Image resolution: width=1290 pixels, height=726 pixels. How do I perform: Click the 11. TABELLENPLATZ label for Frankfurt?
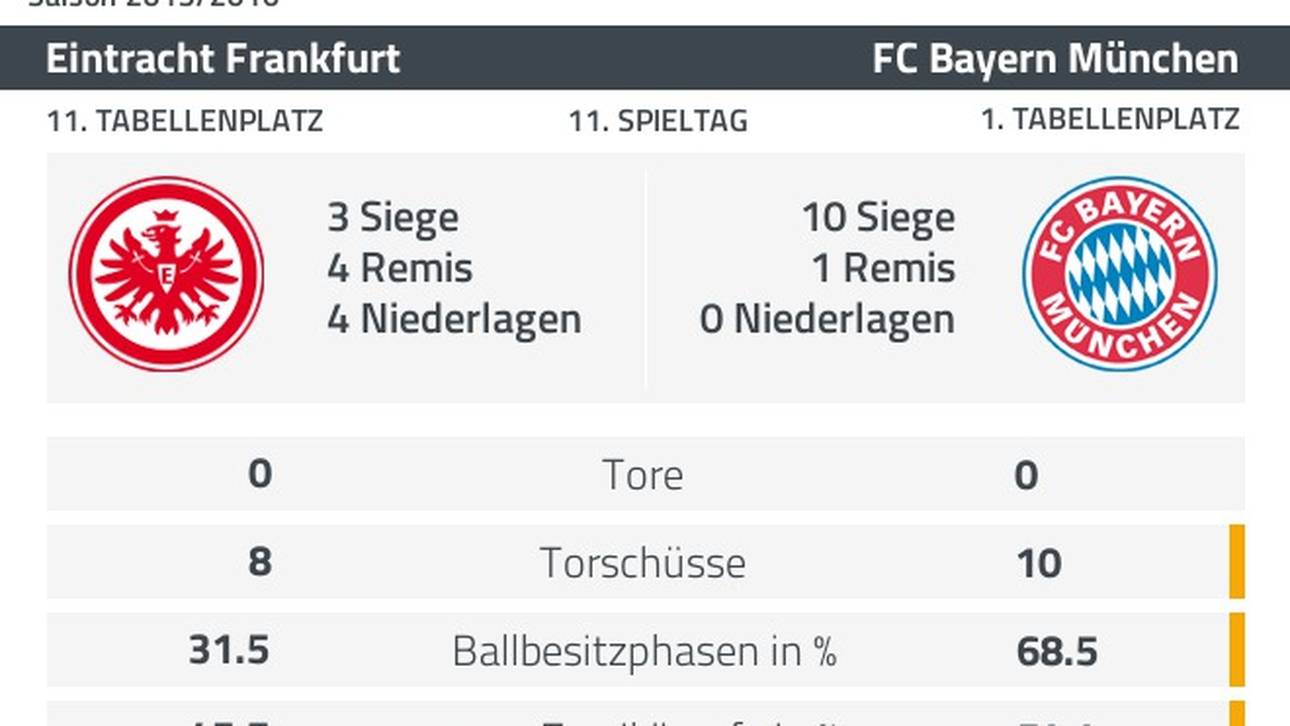185,122
